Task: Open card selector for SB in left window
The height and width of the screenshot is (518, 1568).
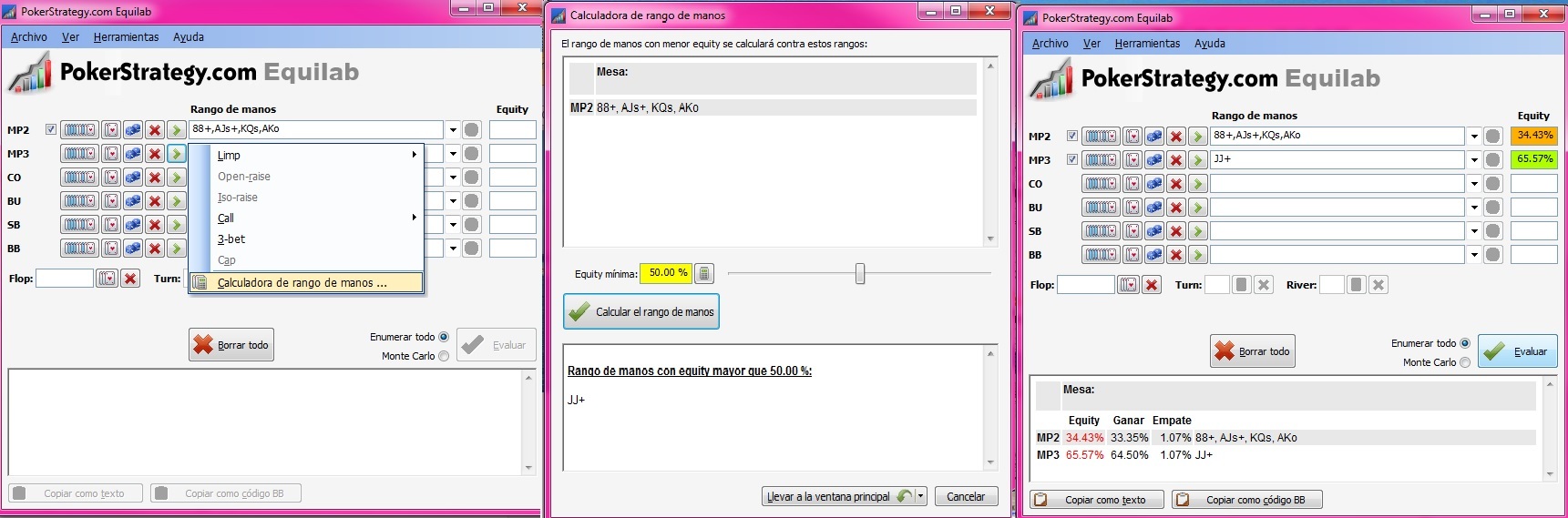Action: [111, 225]
